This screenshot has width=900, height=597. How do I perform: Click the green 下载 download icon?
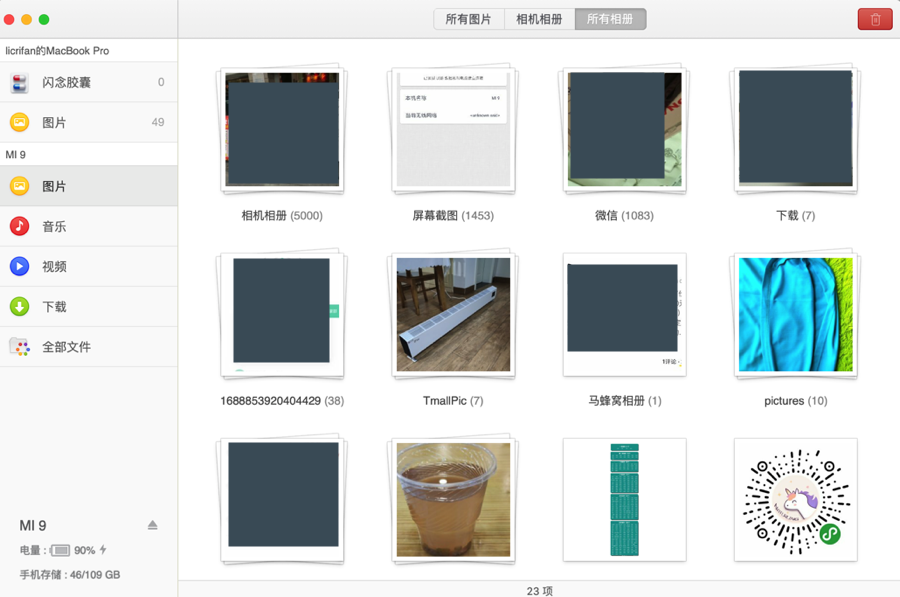20,307
